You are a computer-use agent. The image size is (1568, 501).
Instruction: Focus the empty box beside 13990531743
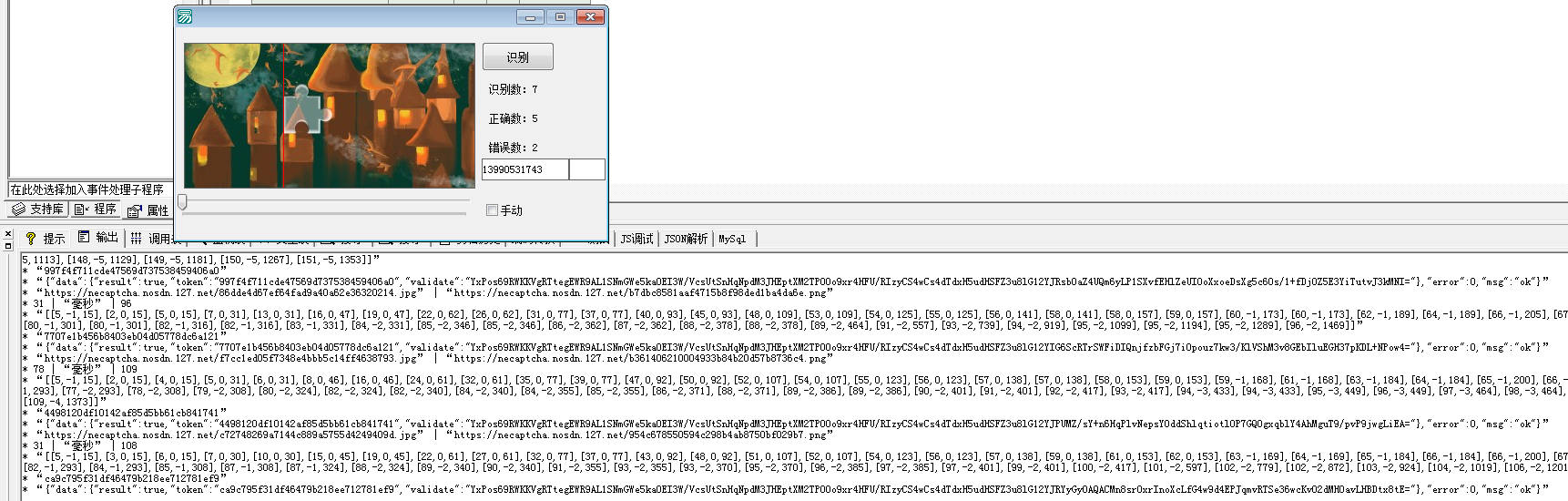(x=587, y=169)
